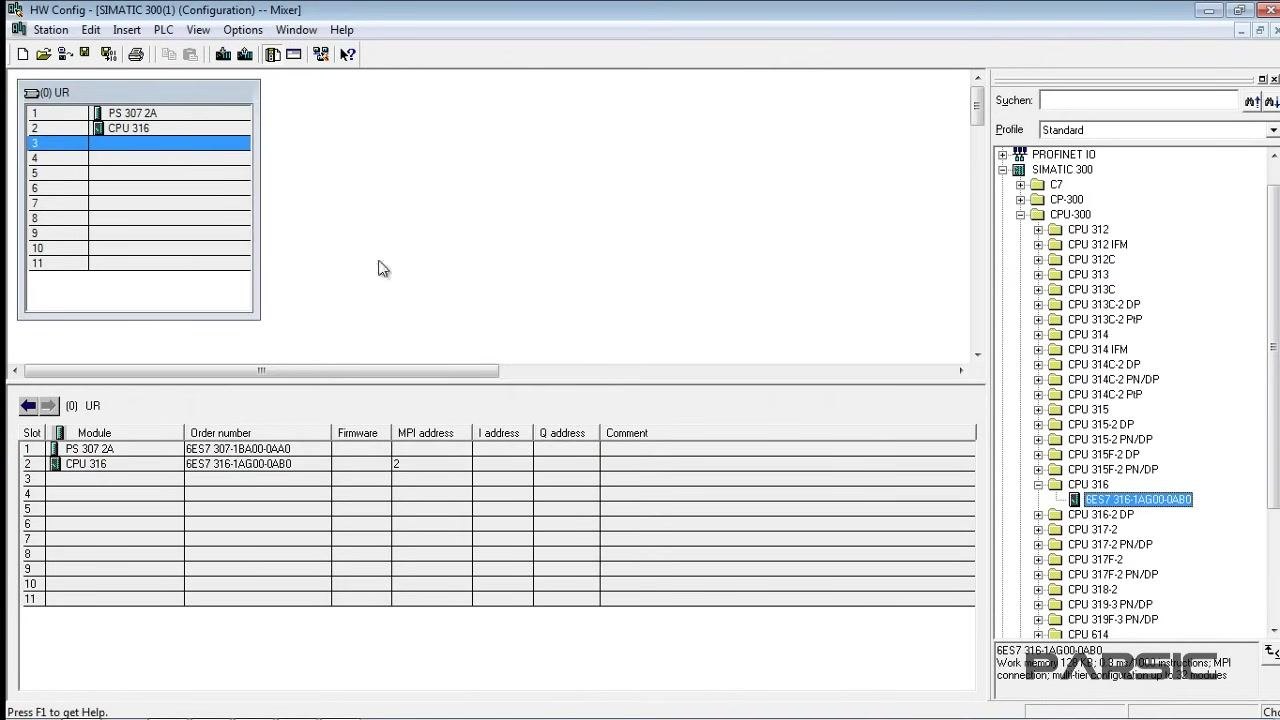
Task: Click the Address Overview window icon
Action: pos(294,54)
